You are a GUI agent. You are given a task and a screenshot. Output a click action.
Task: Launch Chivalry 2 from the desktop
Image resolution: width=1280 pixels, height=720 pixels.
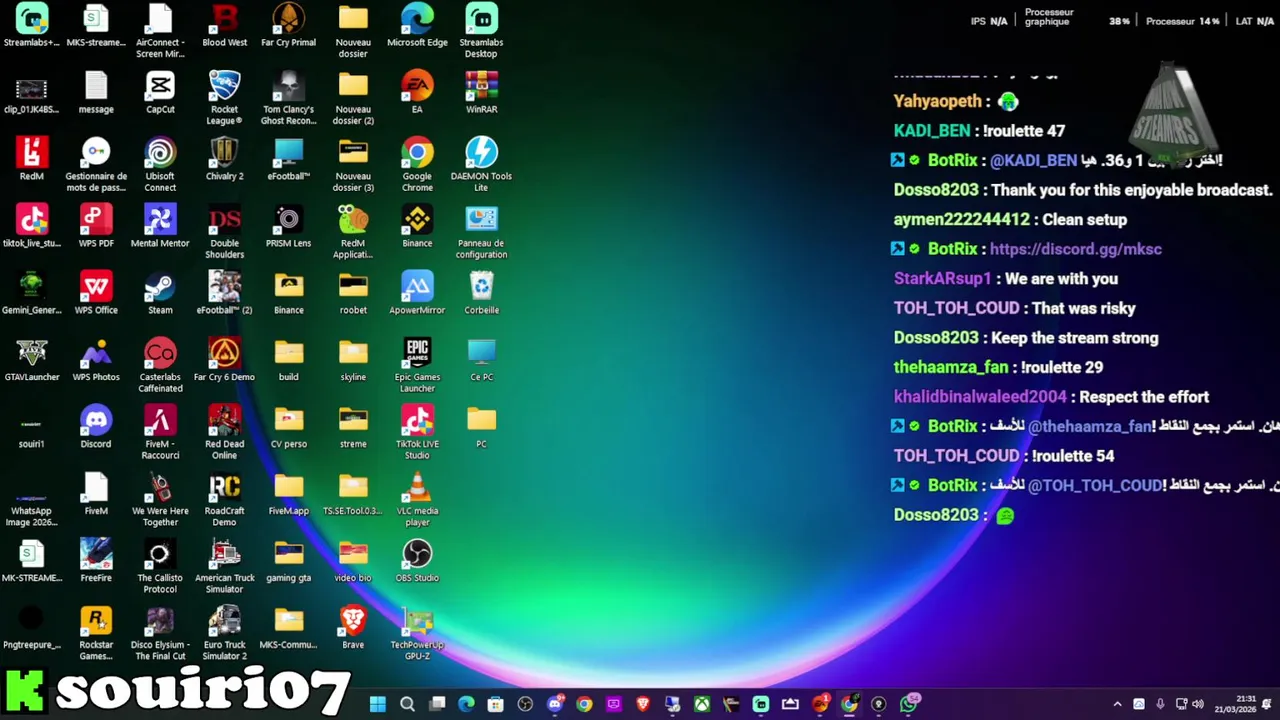tap(224, 159)
